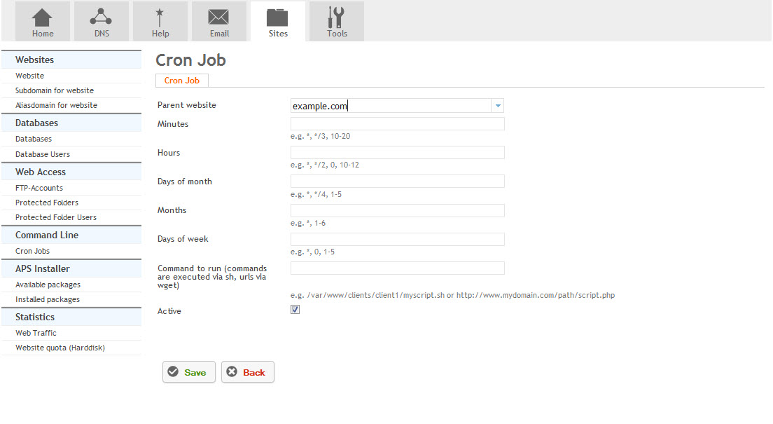Save the cron job

pyautogui.click(x=189, y=372)
